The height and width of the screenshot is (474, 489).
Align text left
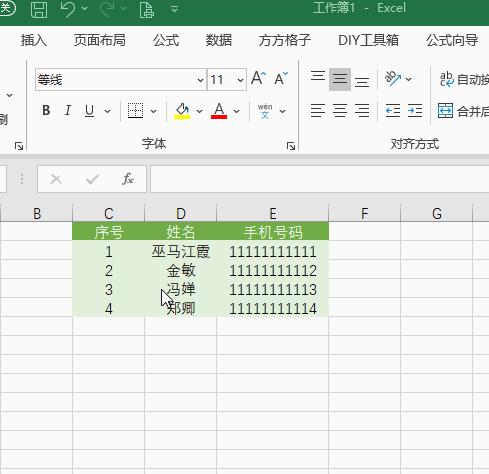318,110
